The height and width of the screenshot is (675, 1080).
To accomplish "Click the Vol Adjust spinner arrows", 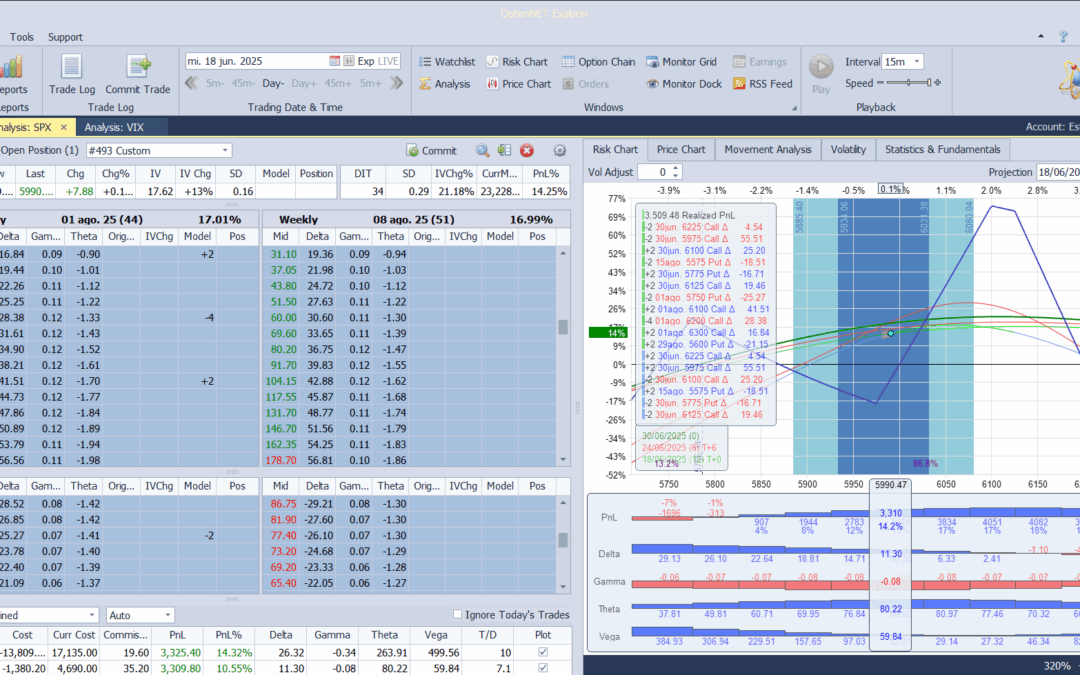I will [676, 172].
